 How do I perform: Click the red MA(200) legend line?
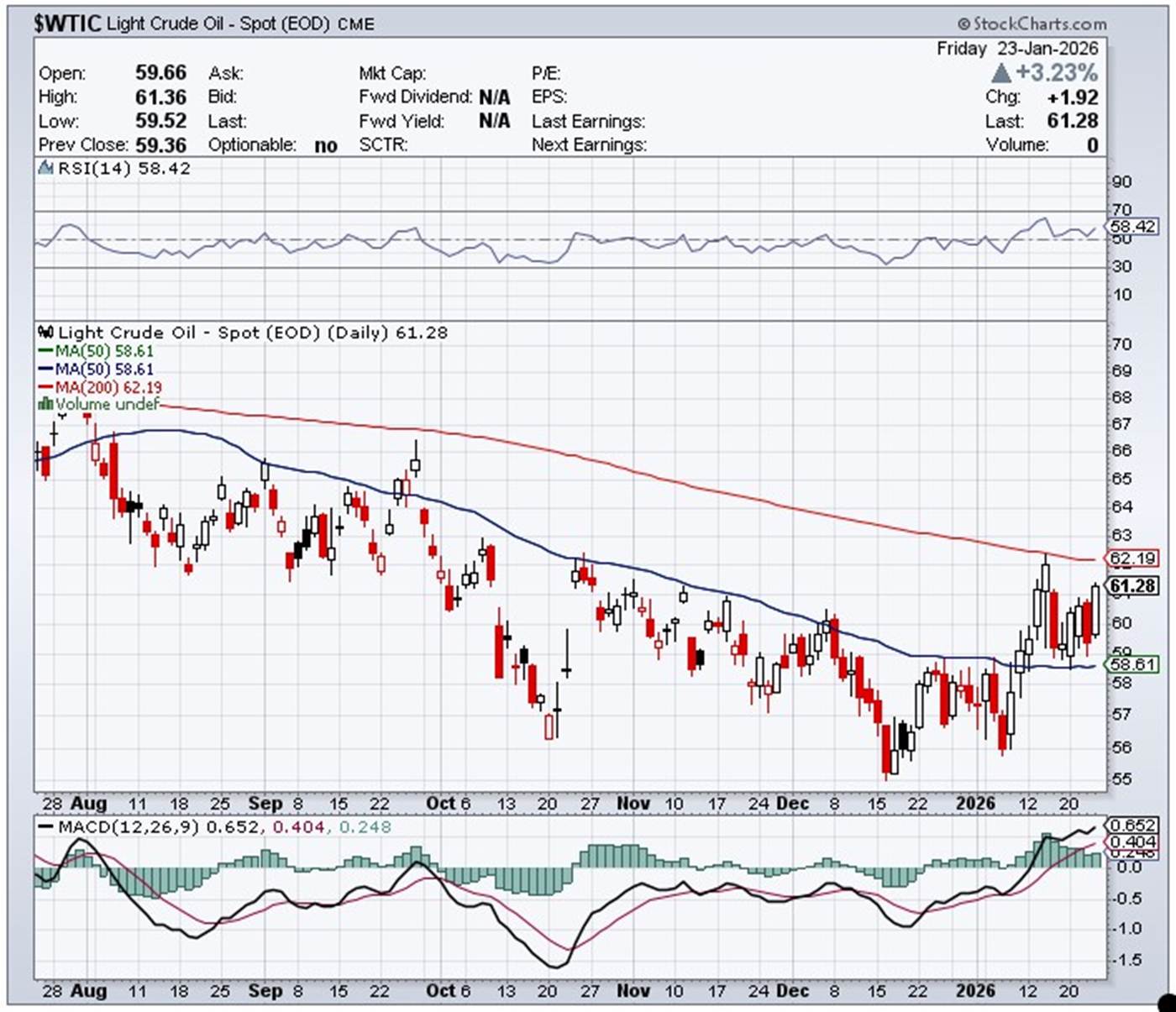click(46, 387)
